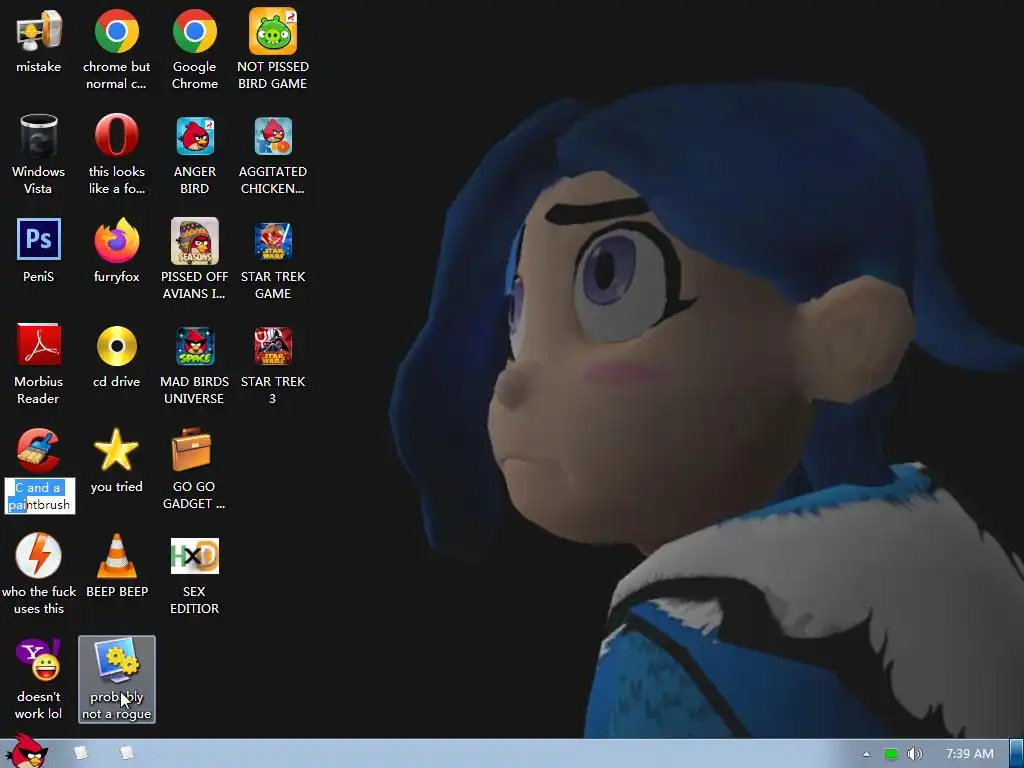Select the SEX EDITOR HxD icon

click(195, 556)
